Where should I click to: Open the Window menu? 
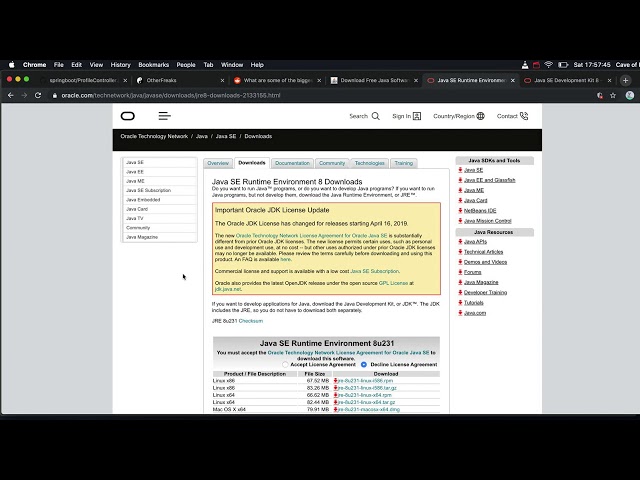232,65
